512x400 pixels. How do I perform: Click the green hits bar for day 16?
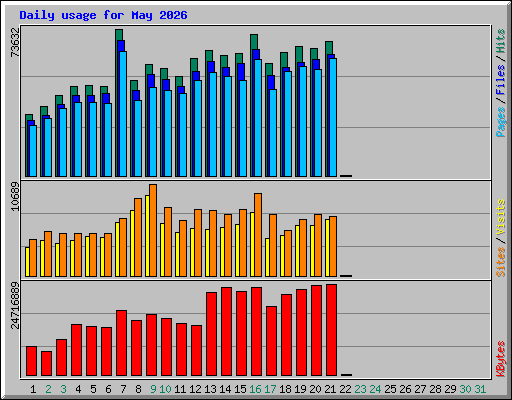pyautogui.click(x=254, y=42)
